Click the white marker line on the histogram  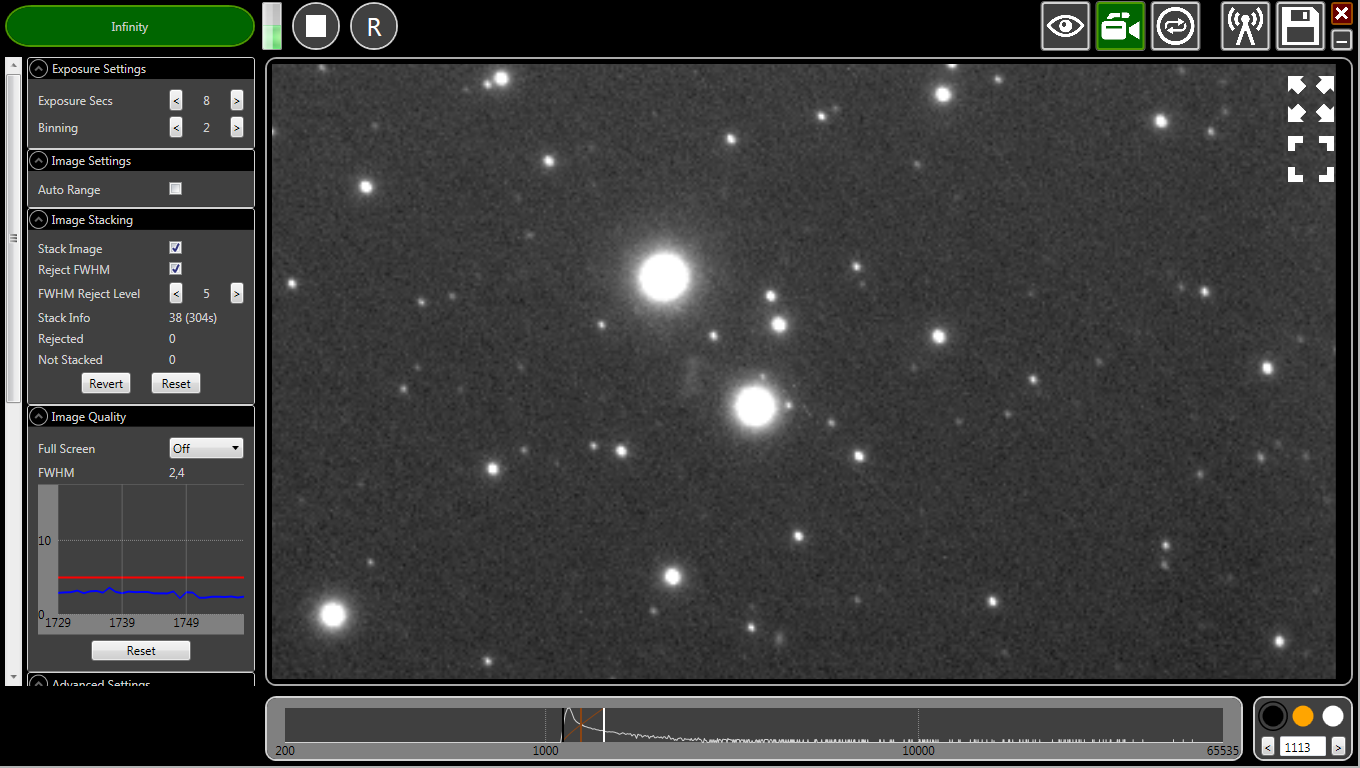tap(604, 725)
